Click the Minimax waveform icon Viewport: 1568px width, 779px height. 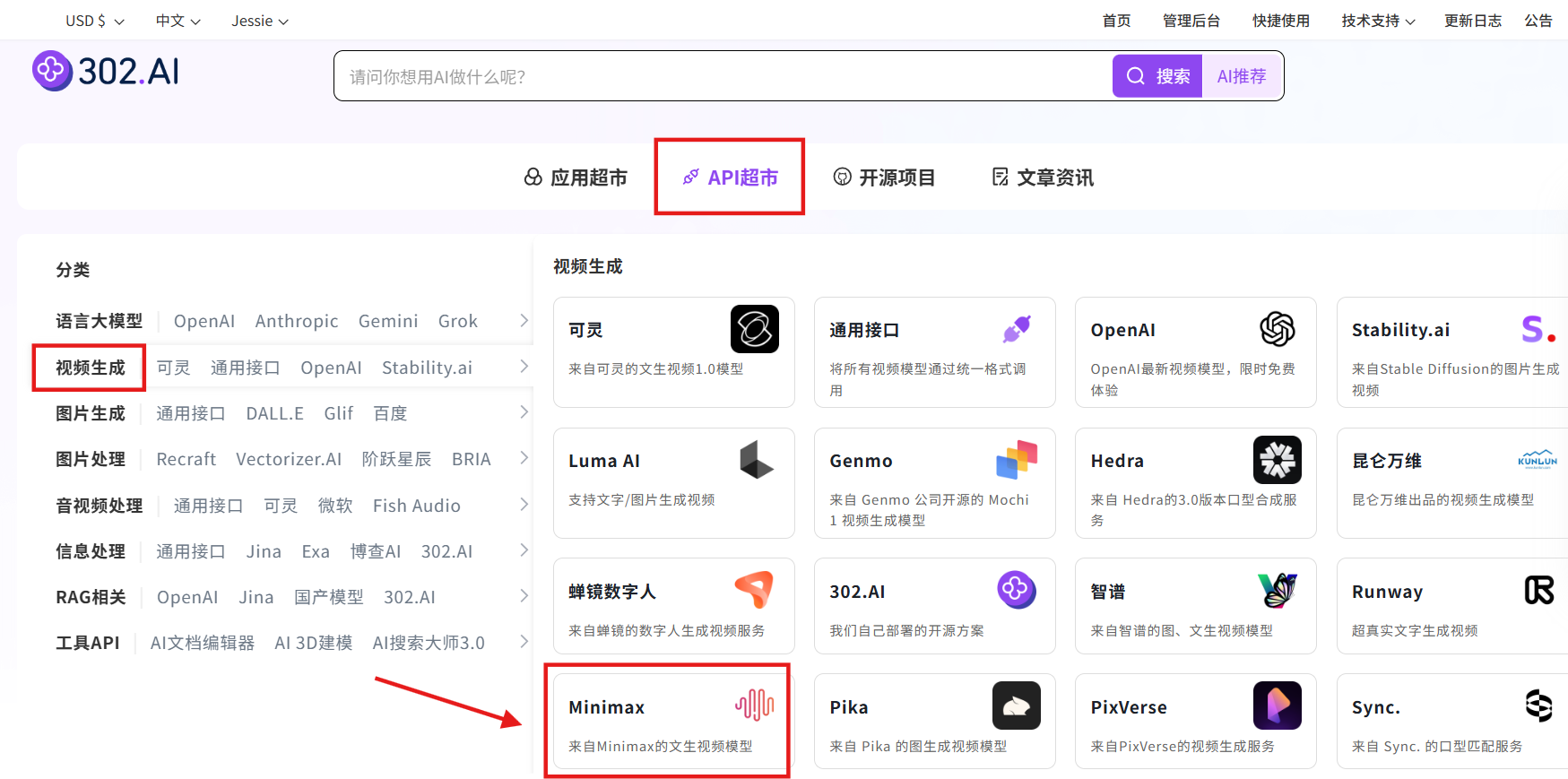tap(755, 705)
